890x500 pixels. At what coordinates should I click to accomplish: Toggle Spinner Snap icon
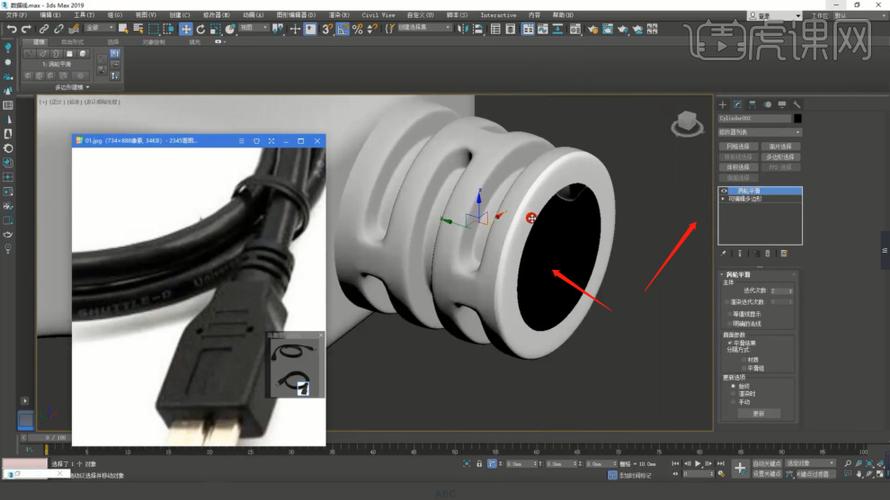click(x=372, y=29)
